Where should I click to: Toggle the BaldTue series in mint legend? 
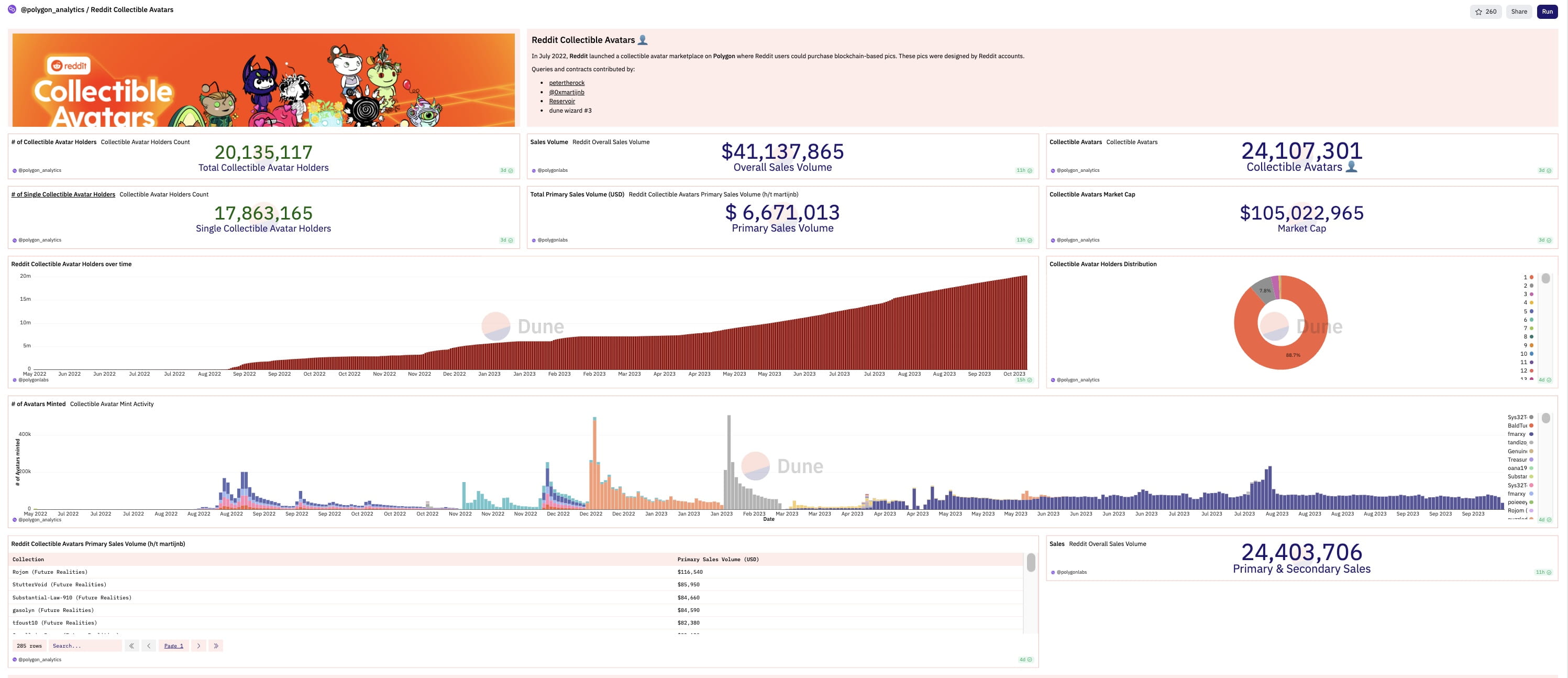coord(1520,426)
